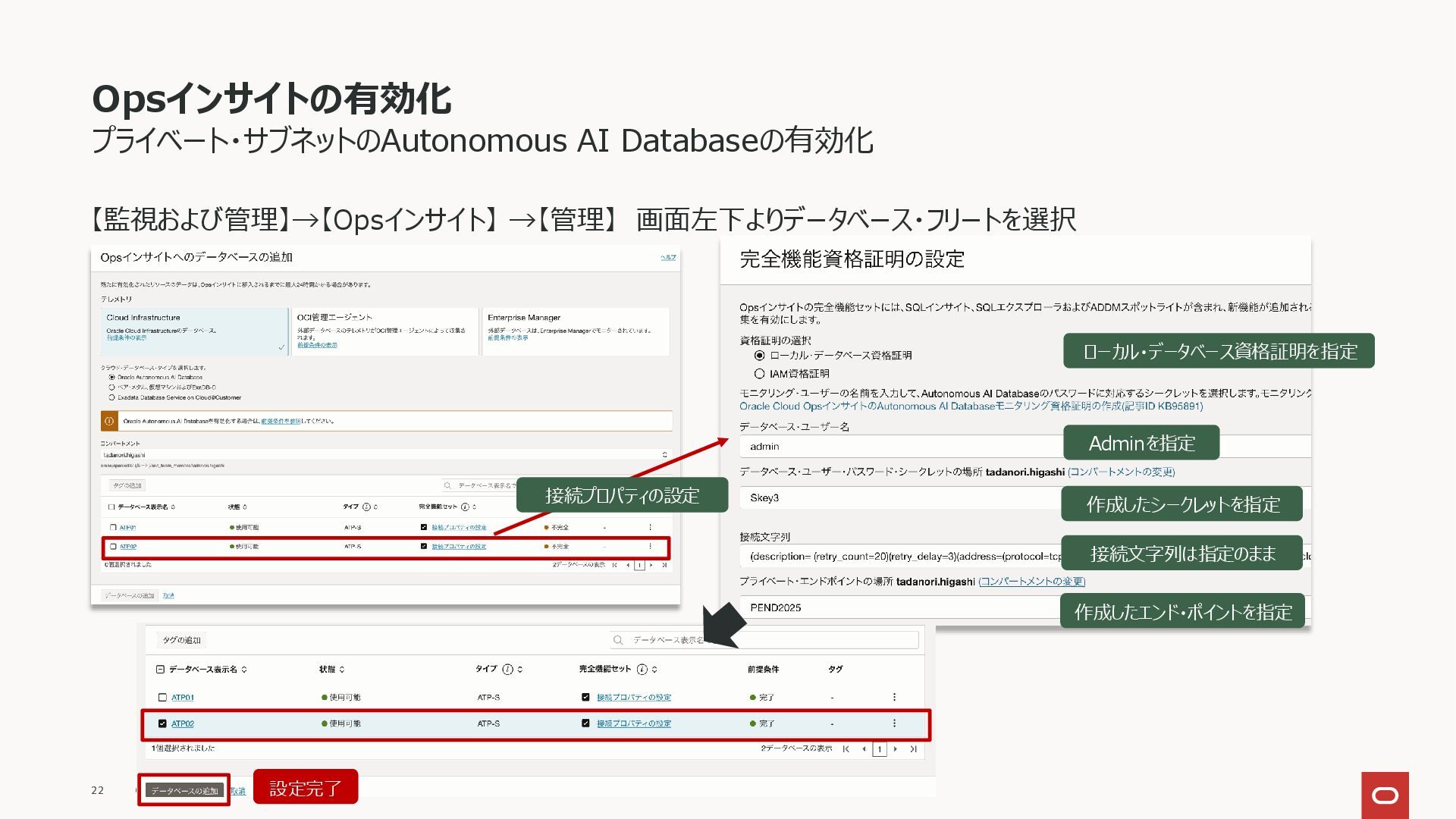The width and height of the screenshot is (1456, 819).
Task: Click the Oracle logo icon
Action: pos(1385,795)
